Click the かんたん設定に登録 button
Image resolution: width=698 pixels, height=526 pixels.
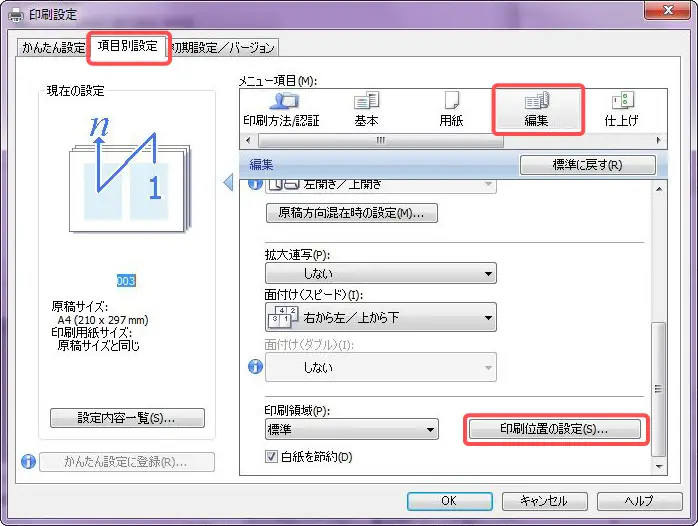(127, 462)
